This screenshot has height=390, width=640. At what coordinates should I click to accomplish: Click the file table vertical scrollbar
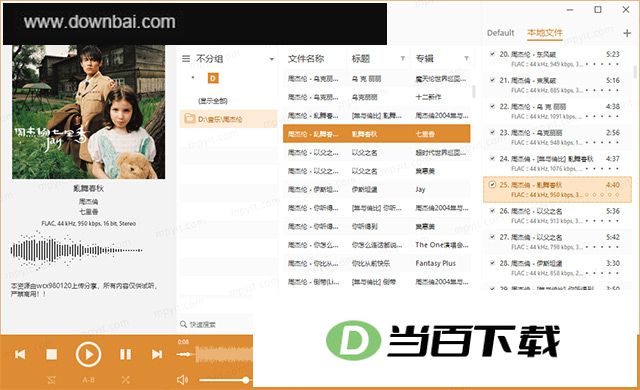pyautogui.click(x=473, y=91)
